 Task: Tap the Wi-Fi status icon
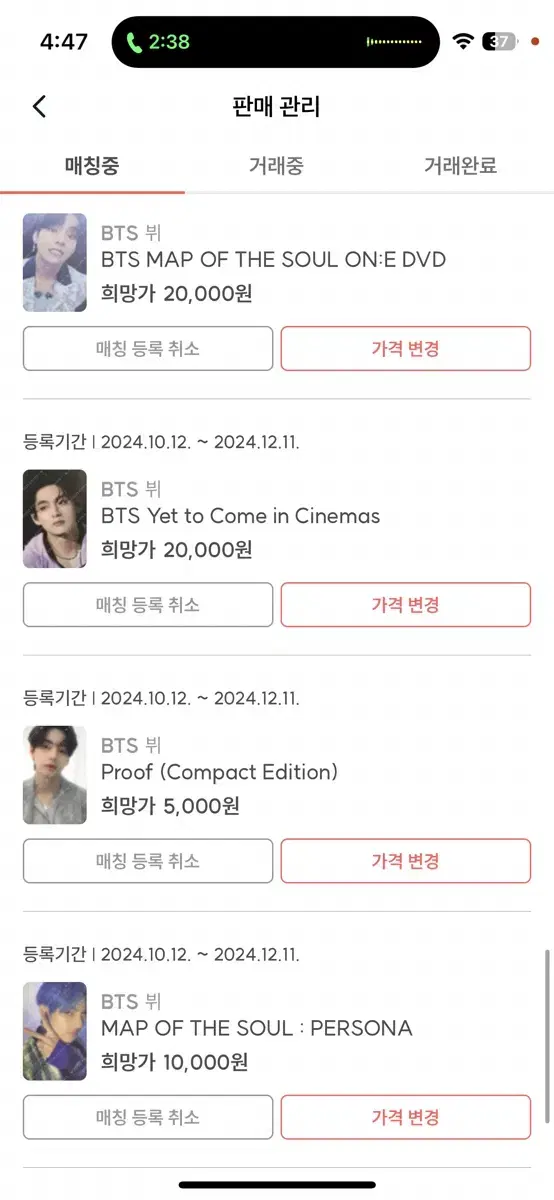point(462,41)
